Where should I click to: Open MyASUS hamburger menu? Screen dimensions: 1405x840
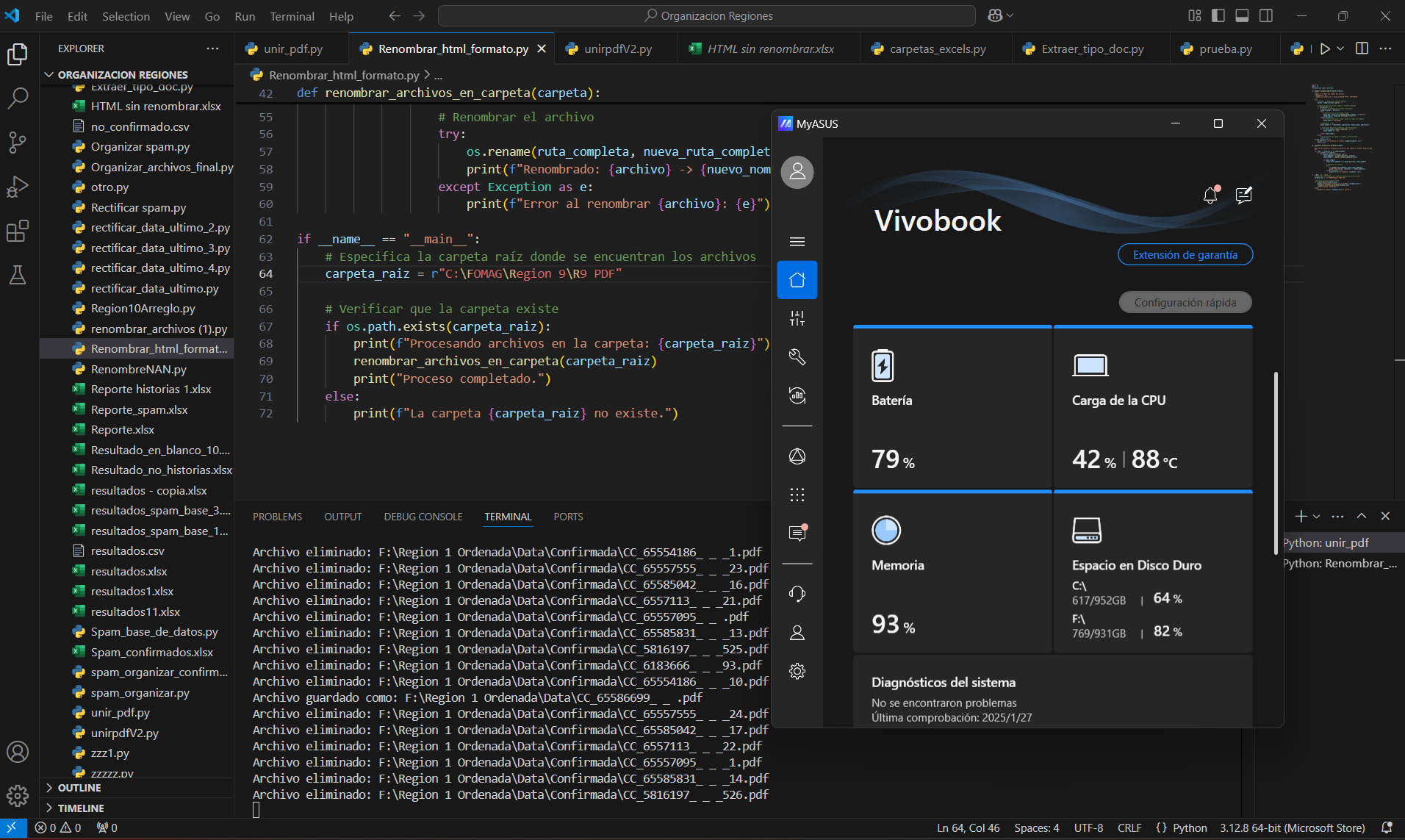(x=797, y=242)
